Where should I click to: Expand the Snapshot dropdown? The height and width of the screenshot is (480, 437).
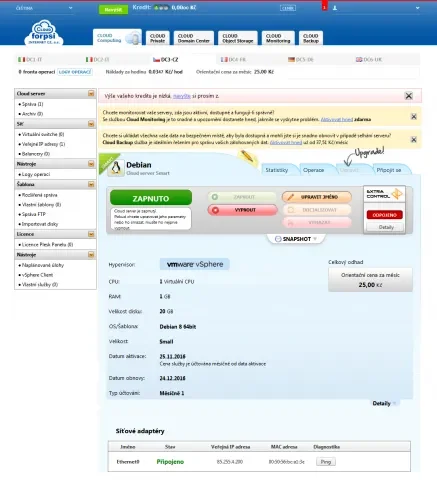296,239
